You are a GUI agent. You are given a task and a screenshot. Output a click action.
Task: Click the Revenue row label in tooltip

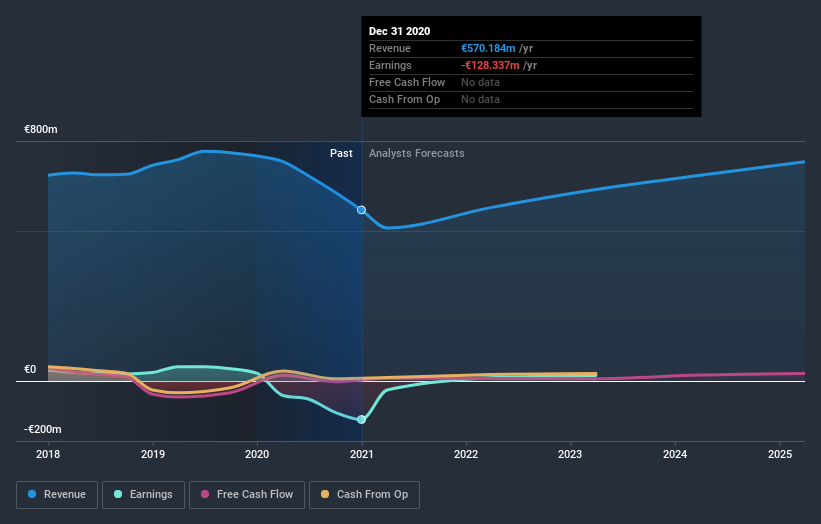(390, 48)
